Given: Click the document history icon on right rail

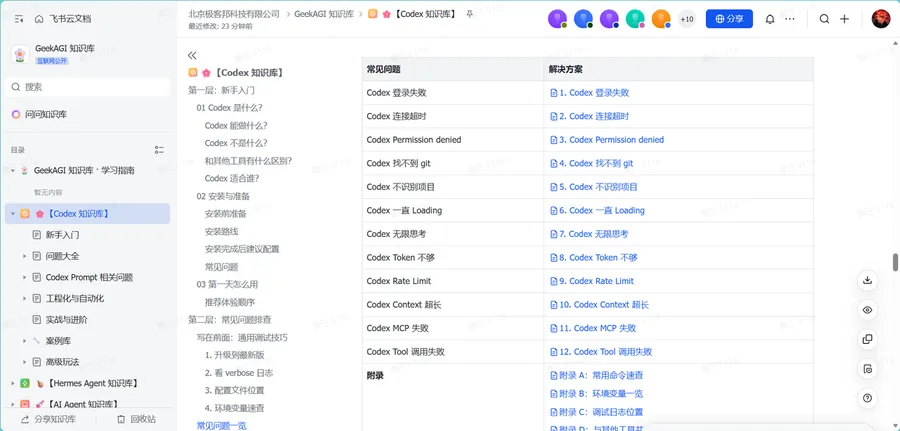Looking at the screenshot, I should point(867,368).
